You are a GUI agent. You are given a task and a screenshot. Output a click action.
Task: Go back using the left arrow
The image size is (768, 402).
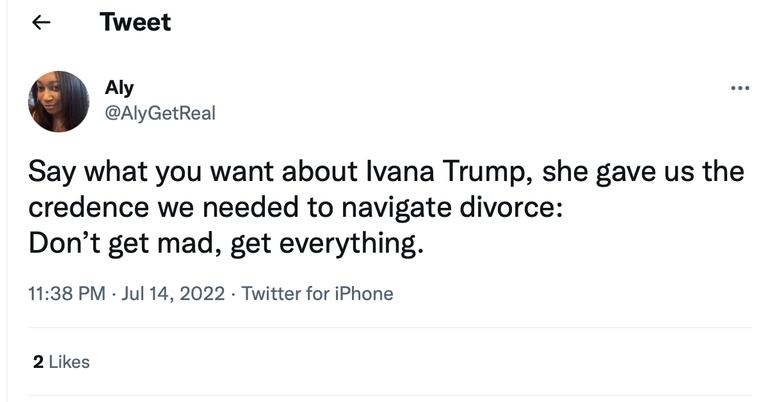[42, 23]
